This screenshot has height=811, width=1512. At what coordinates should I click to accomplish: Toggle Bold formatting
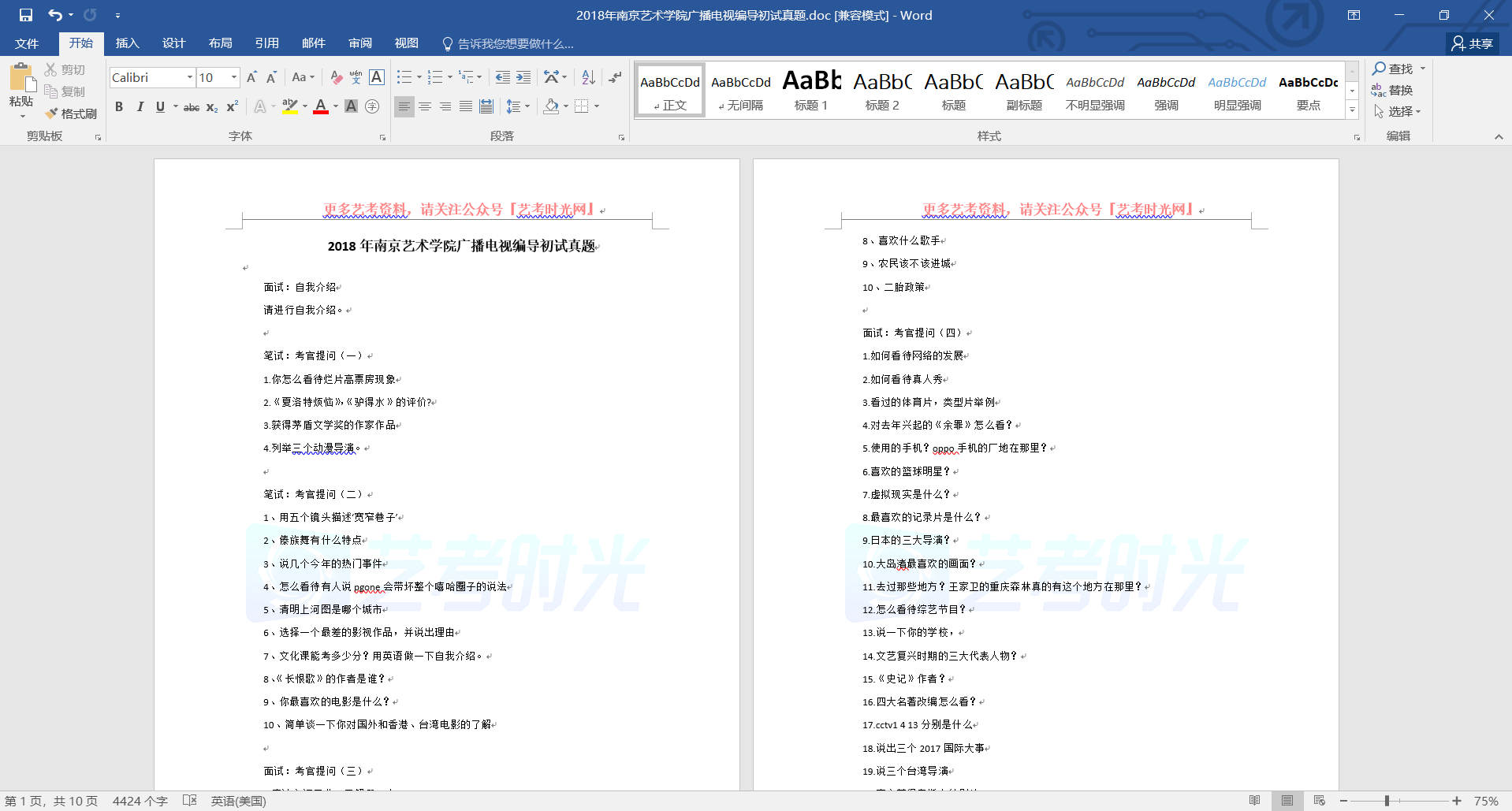[x=119, y=106]
